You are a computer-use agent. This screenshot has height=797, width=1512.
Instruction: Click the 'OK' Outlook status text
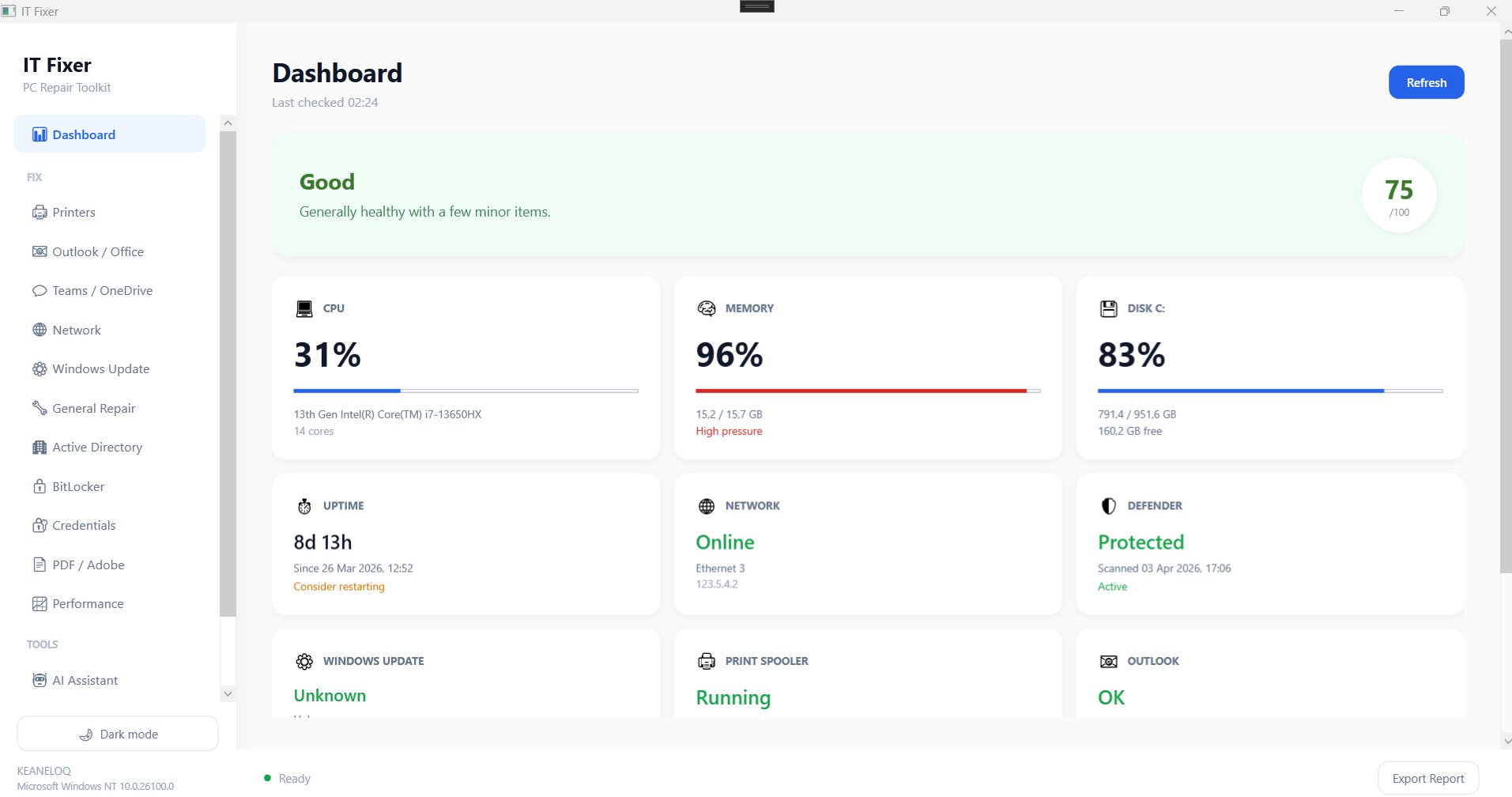click(1110, 697)
